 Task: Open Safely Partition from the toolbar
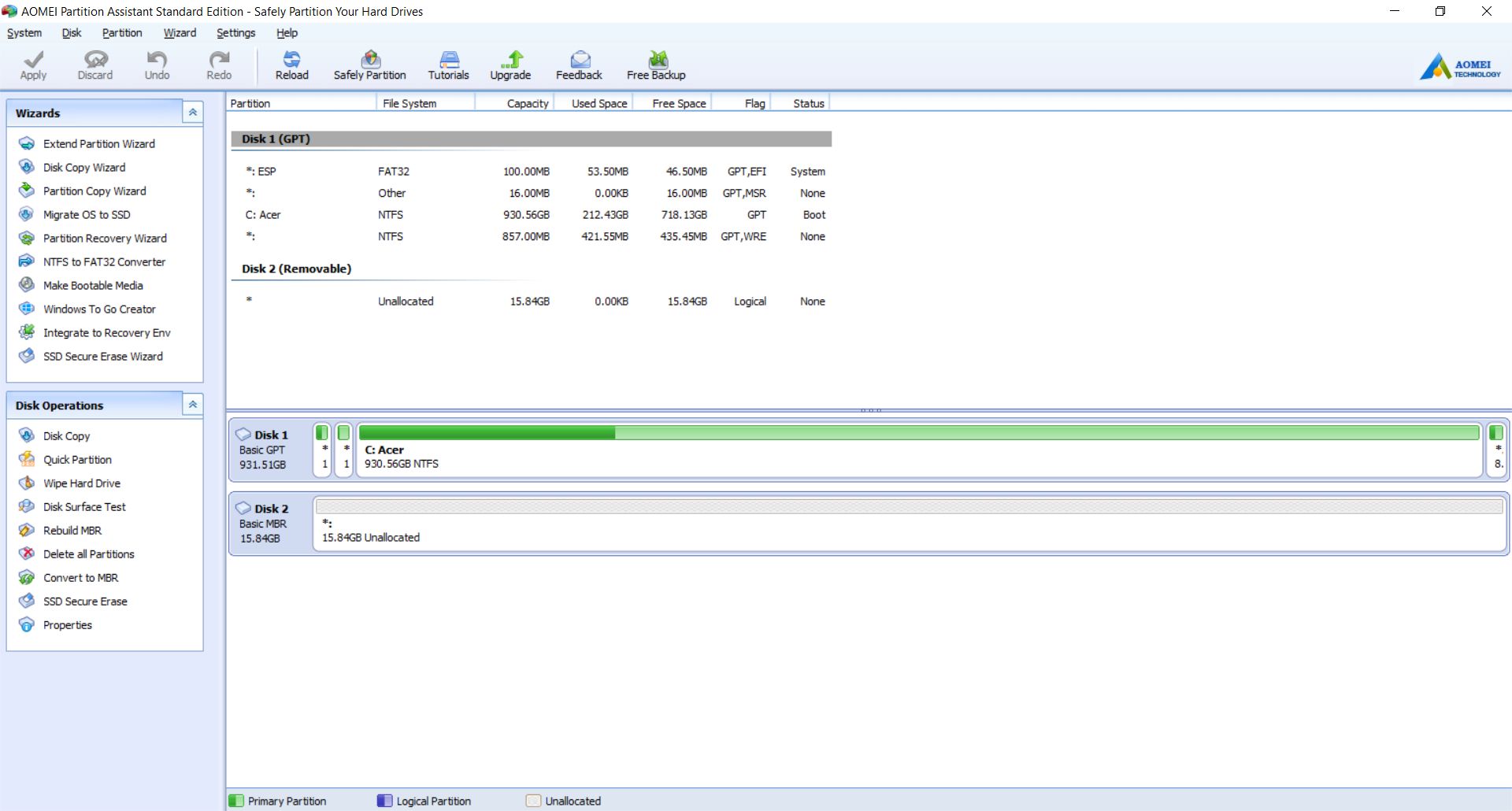[x=370, y=60]
